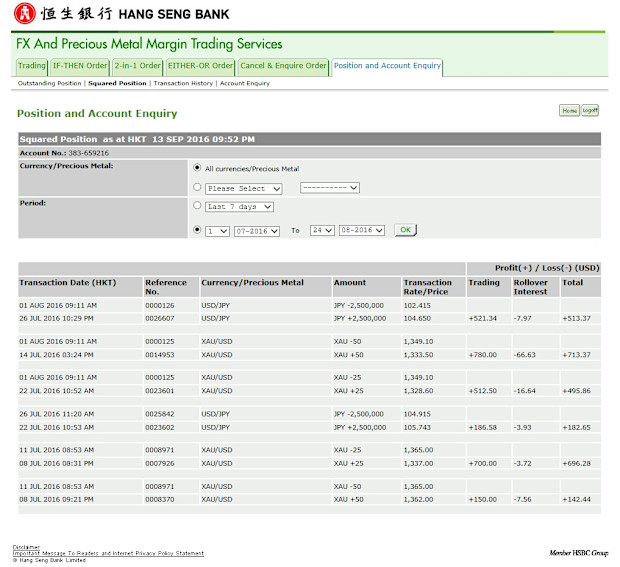Image resolution: width=620 pixels, height=567 pixels.
Task: Open the Disclaimer link
Action: coord(26,547)
